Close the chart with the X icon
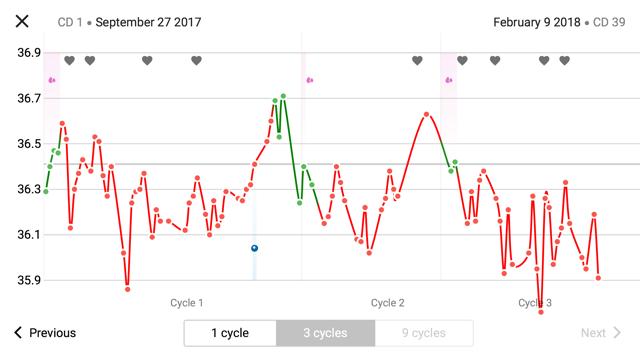The height and width of the screenshot is (360, 640). click(x=22, y=21)
